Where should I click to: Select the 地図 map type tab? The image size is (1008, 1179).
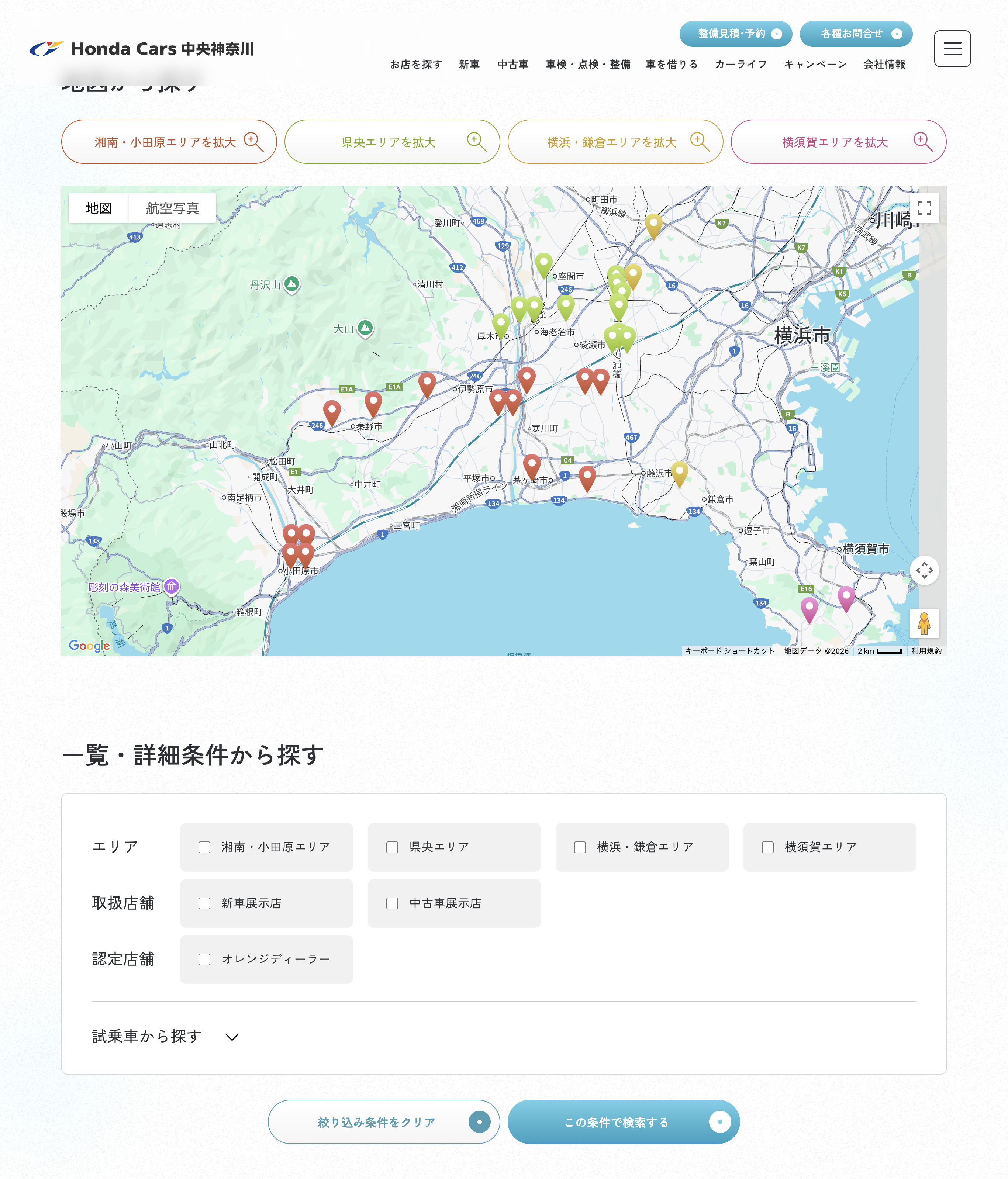(99, 208)
